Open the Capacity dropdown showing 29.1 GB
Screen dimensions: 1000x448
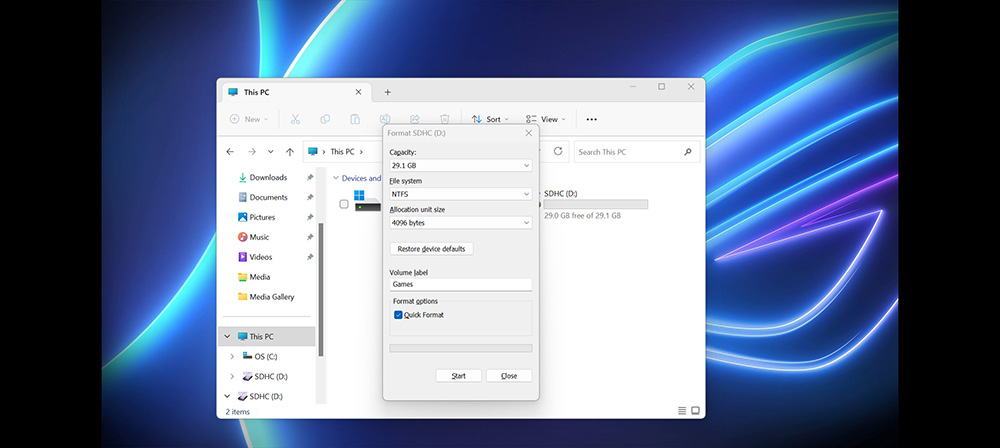(460, 165)
